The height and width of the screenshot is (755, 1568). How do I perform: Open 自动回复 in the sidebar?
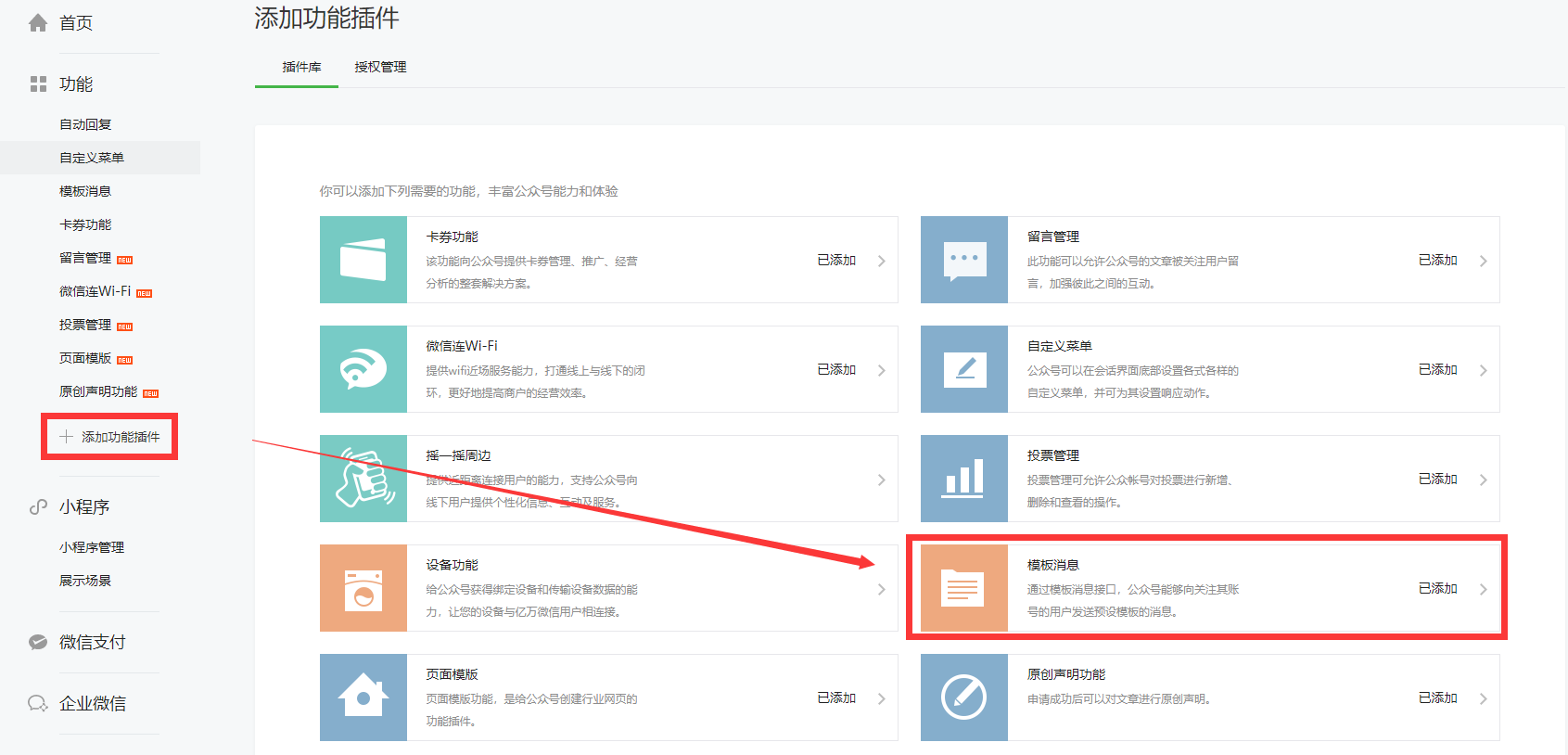85,124
